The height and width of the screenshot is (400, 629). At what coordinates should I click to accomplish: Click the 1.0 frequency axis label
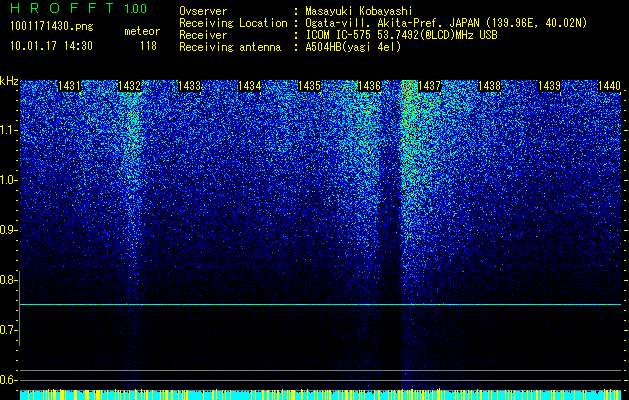(8, 180)
